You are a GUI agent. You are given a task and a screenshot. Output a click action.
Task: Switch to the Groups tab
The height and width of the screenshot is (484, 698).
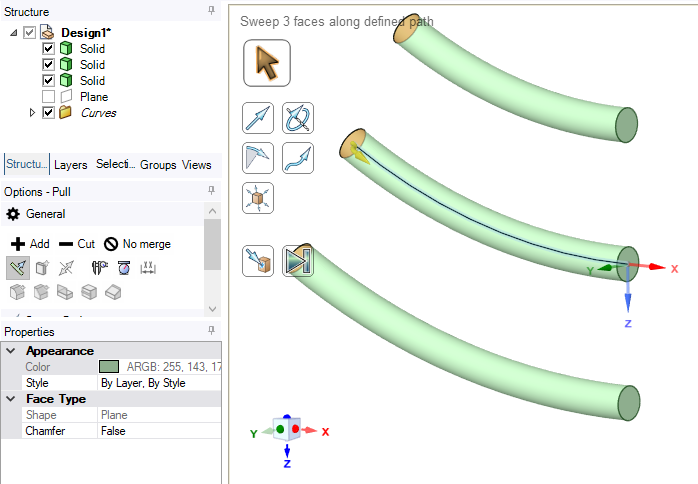(x=158, y=165)
